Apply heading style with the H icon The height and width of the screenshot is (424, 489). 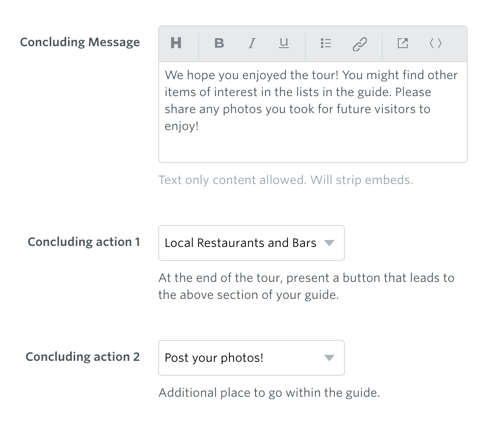click(x=176, y=43)
